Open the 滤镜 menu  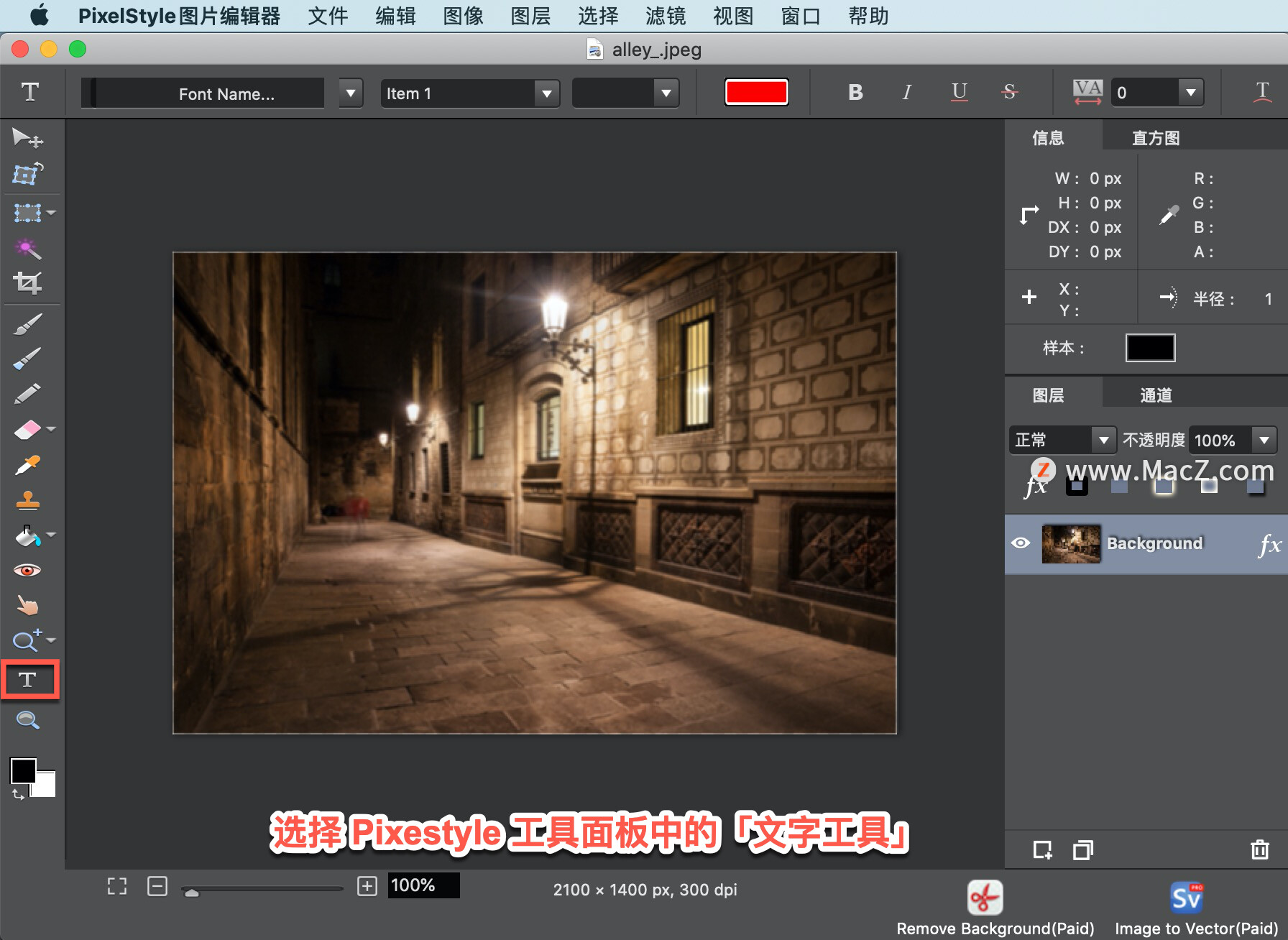(665, 16)
